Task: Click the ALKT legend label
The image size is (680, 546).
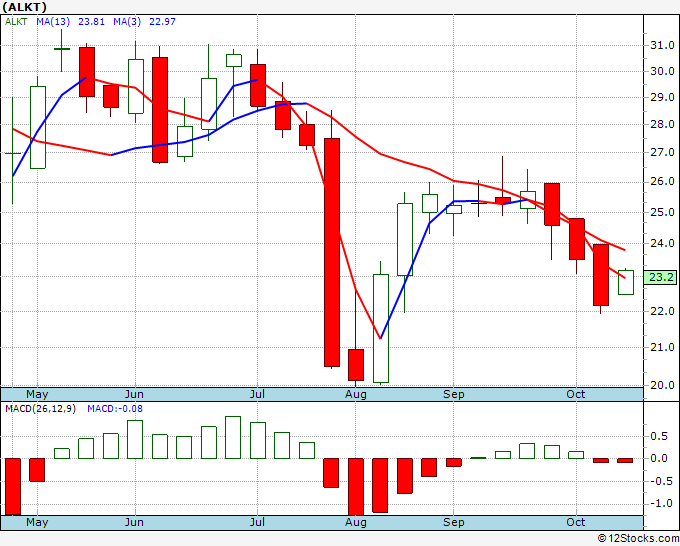Action: click(16, 22)
